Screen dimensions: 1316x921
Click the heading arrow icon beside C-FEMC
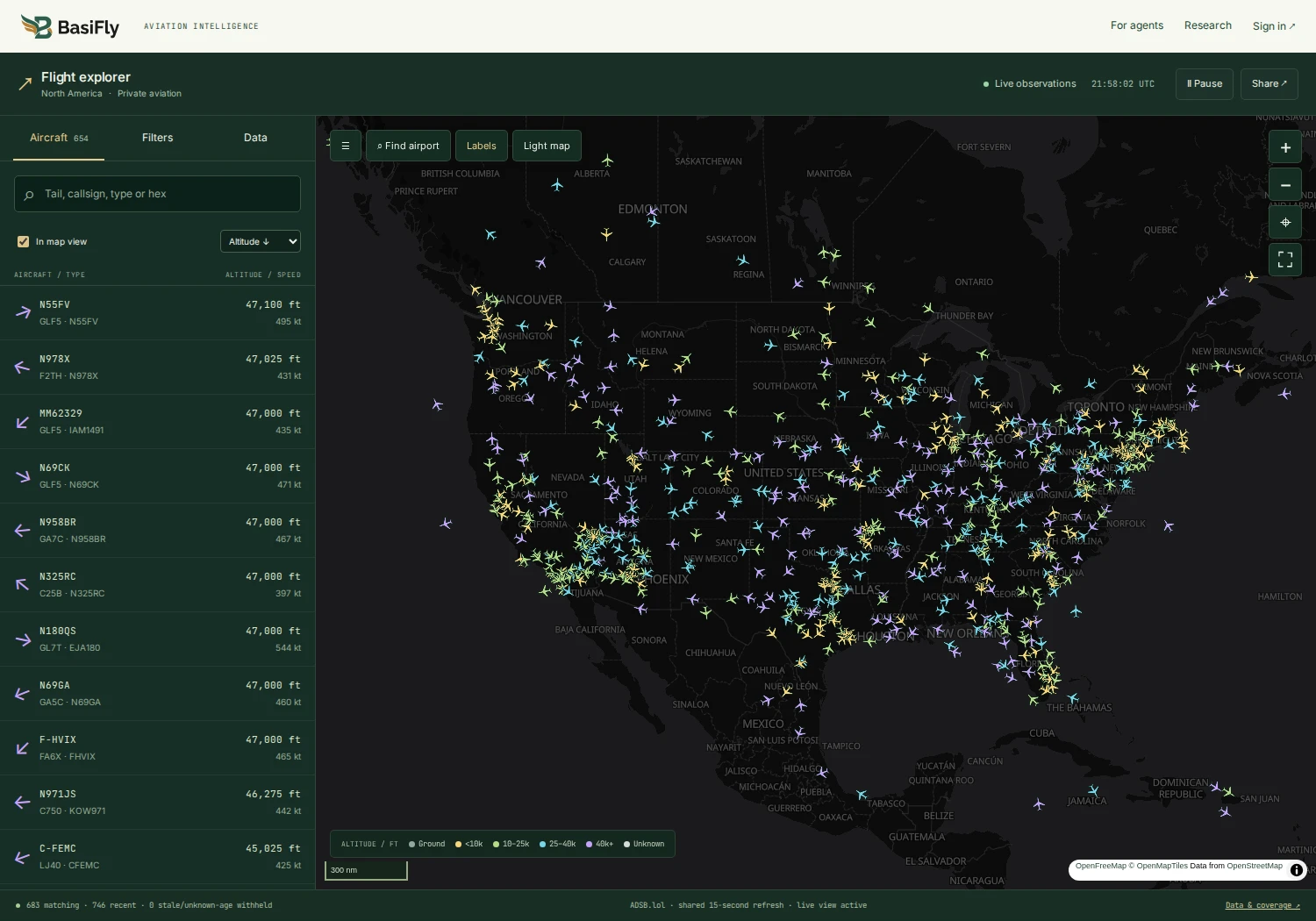pyautogui.click(x=23, y=856)
